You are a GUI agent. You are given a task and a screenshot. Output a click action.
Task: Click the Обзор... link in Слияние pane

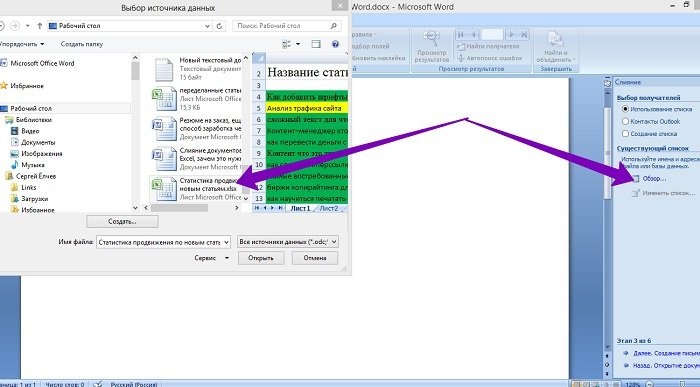pyautogui.click(x=654, y=179)
